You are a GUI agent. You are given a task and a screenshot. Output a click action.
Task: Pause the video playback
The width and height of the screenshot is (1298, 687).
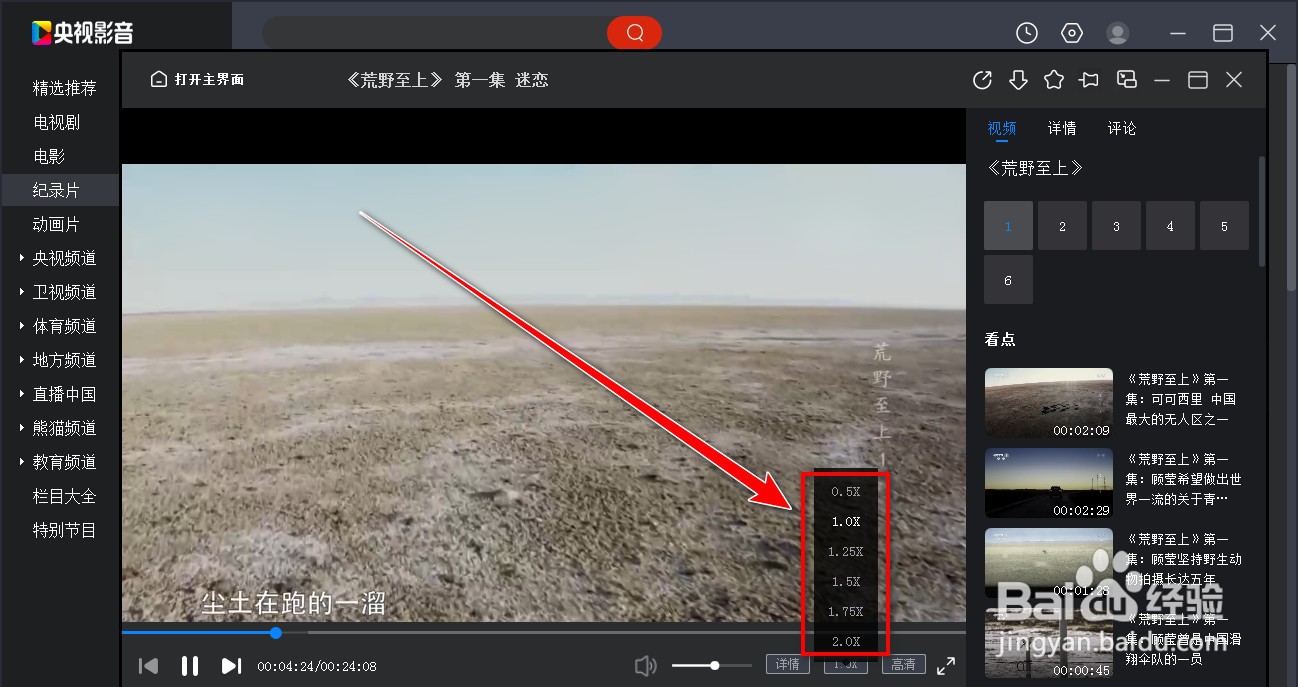click(x=189, y=665)
